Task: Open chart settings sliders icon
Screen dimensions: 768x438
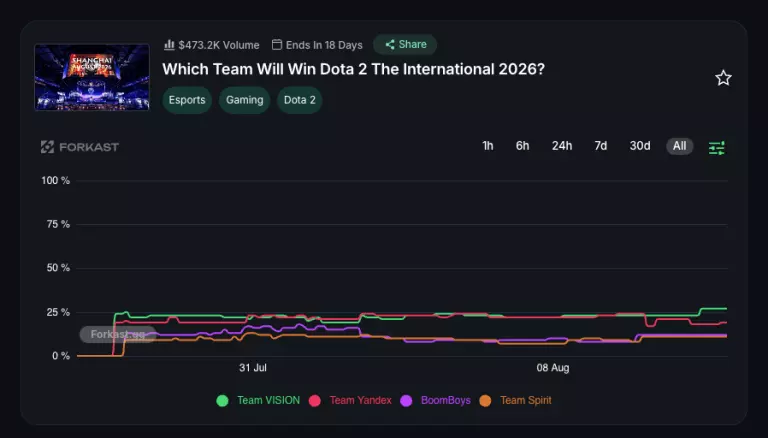Action: 717,147
